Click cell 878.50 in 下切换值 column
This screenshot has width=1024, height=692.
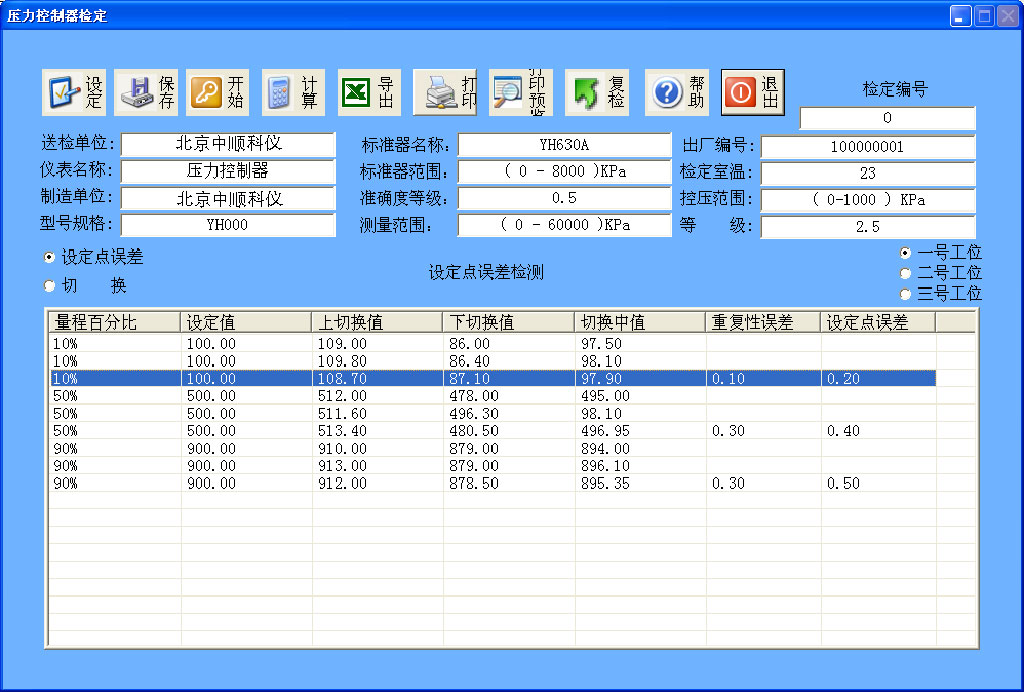[x=473, y=484]
